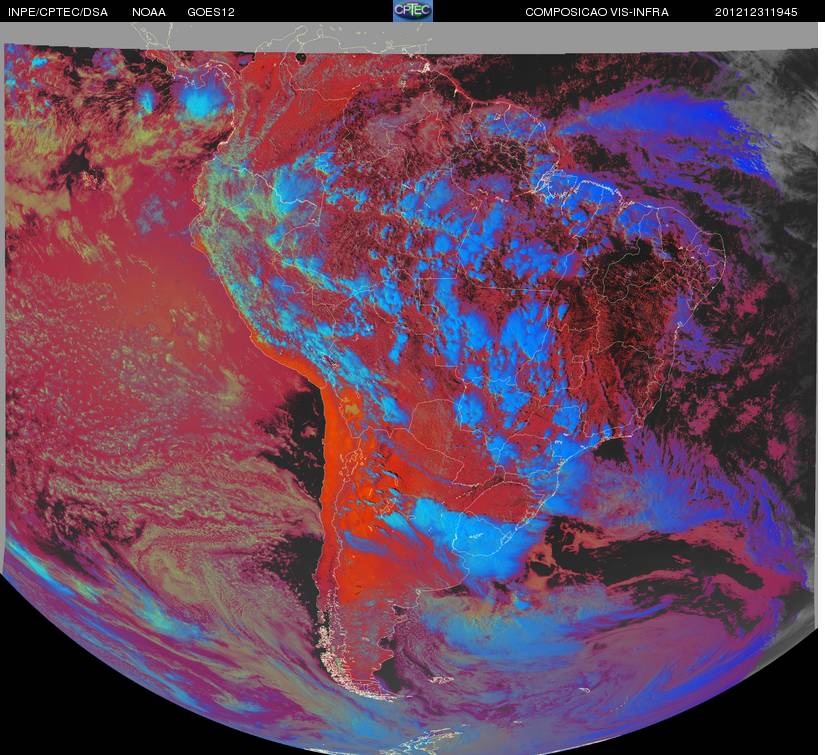Screen dimensions: 825x755
Task: Click the GOES12 satellite label
Action: coord(211,12)
